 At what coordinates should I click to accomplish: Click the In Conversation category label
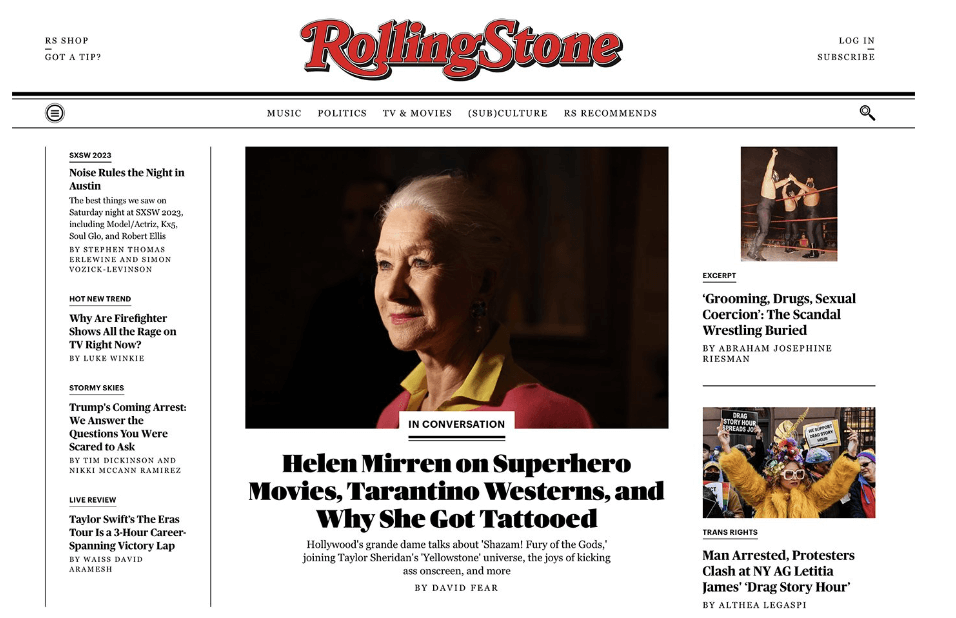[x=457, y=424]
